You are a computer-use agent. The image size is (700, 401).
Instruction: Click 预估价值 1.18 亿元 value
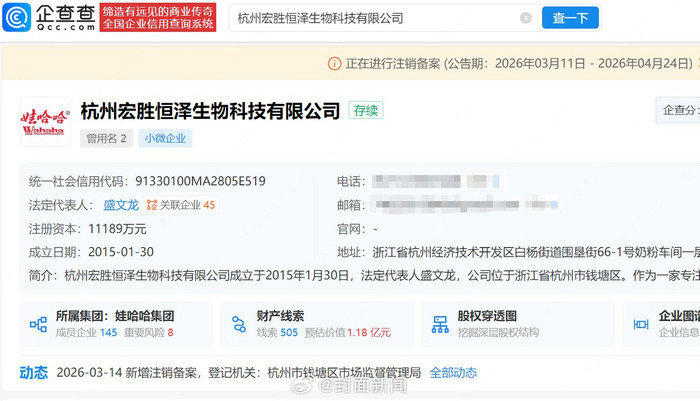(348, 333)
